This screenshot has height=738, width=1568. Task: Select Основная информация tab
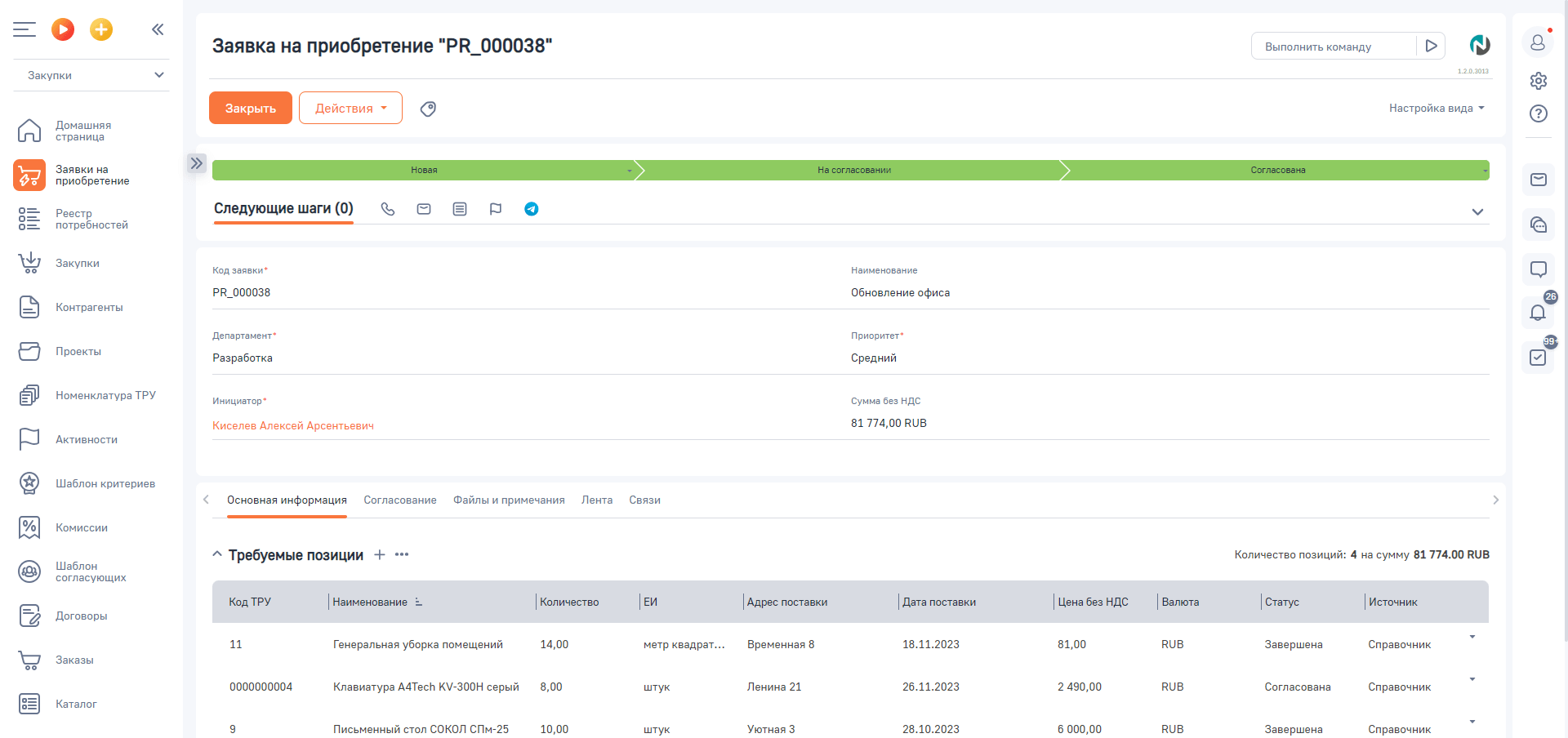click(x=287, y=500)
